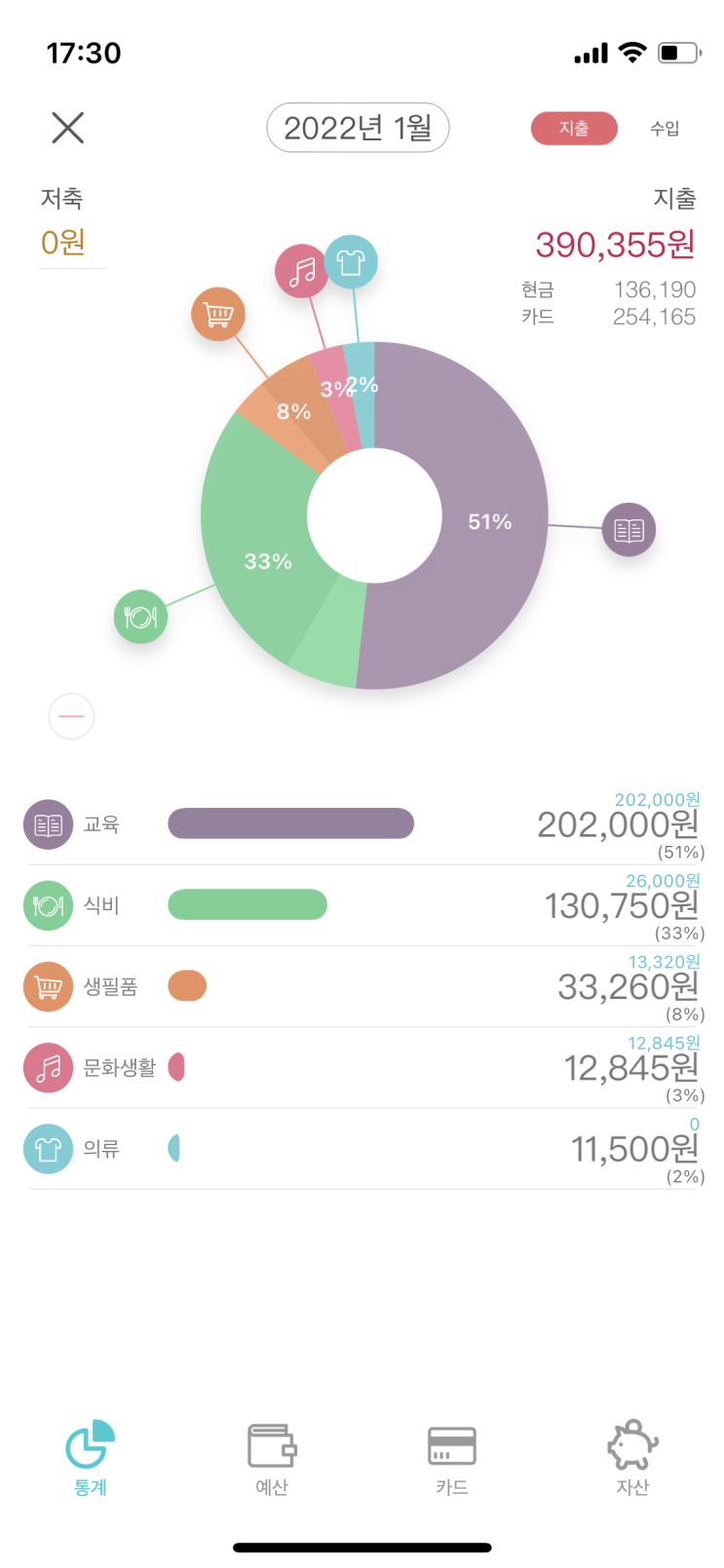The image size is (724, 1568).
Task: Open the 자산 piggy bank tab
Action: [x=632, y=1457]
